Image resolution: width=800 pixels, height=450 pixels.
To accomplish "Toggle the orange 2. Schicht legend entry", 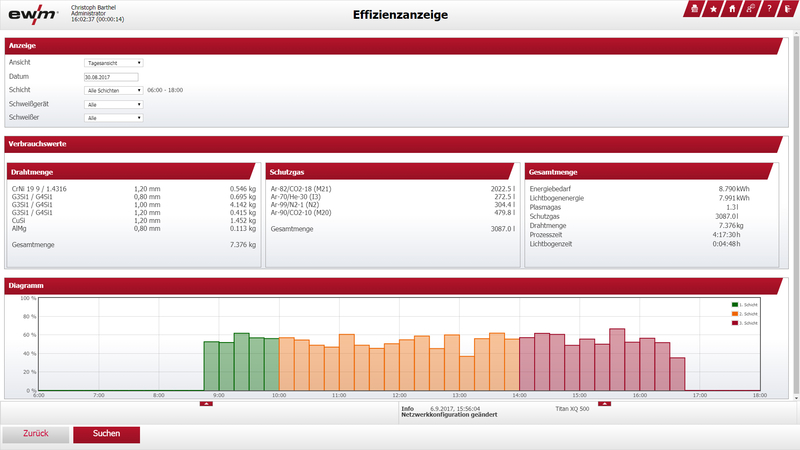I will click(x=745, y=314).
